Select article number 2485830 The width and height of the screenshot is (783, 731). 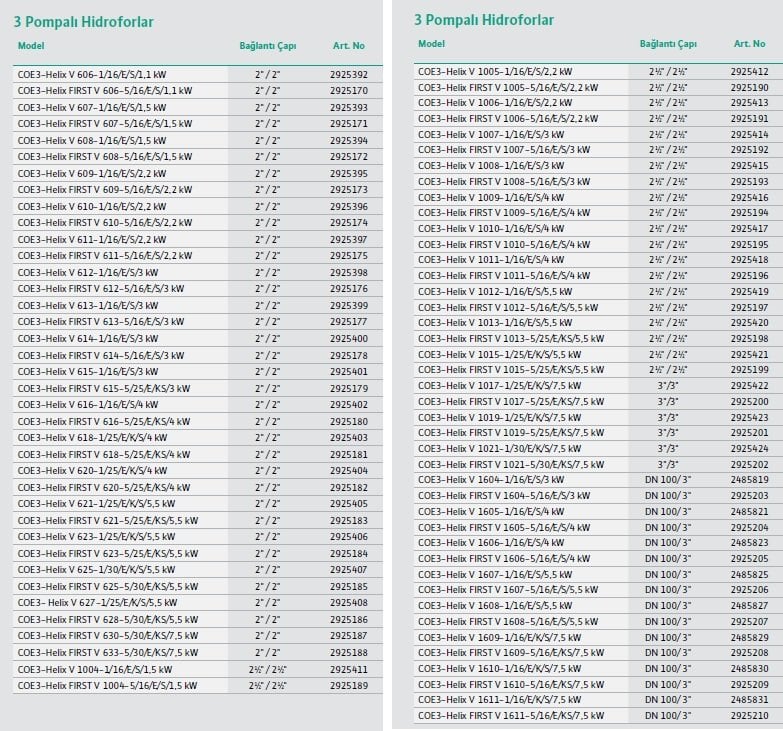click(750, 668)
